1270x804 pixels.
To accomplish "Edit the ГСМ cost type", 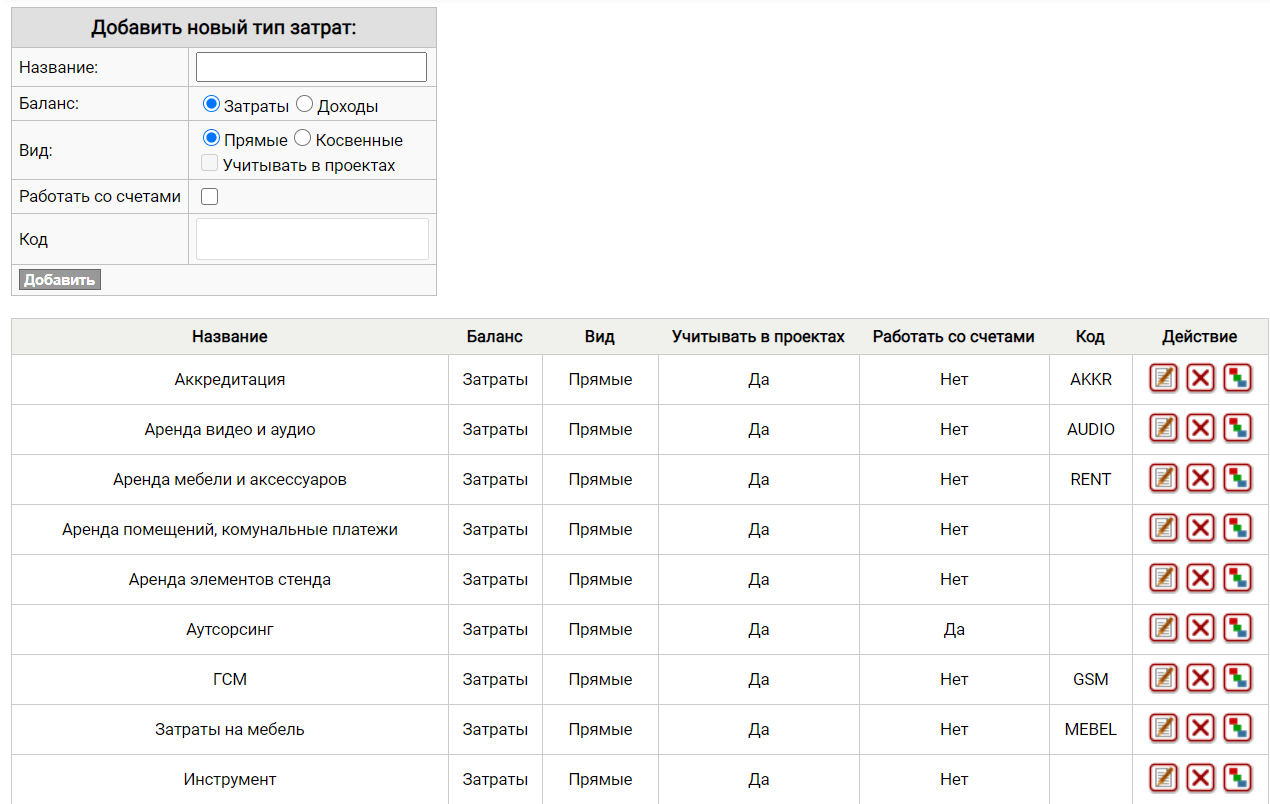I will pyautogui.click(x=1163, y=678).
